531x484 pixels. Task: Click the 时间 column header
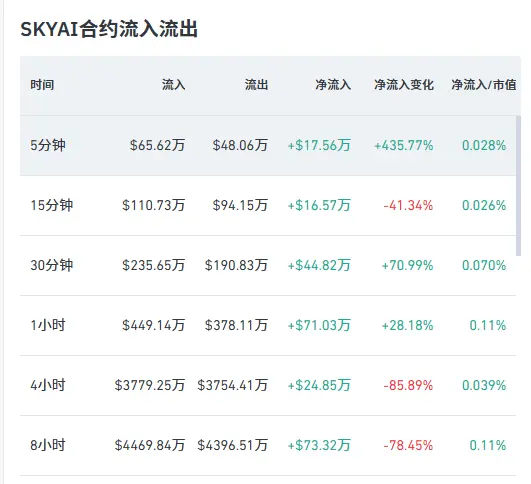click(42, 85)
